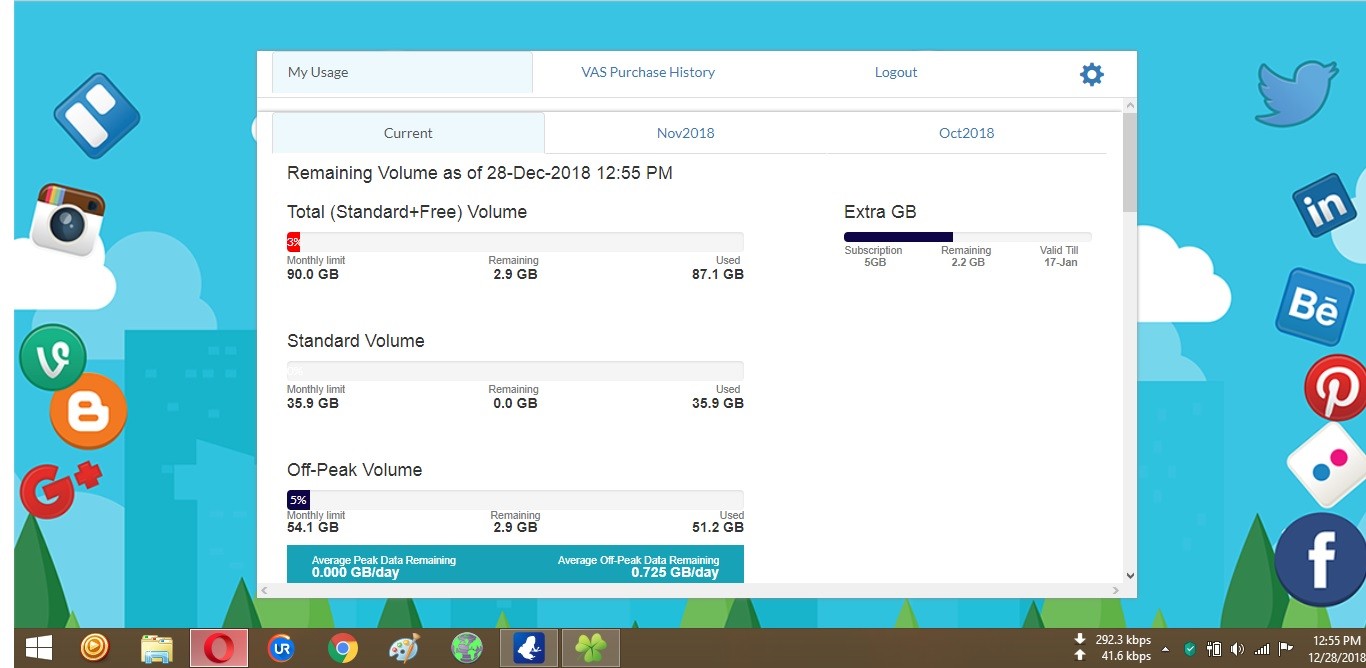
Task: Click the horizontal scrollbar left arrow
Action: tap(264, 591)
